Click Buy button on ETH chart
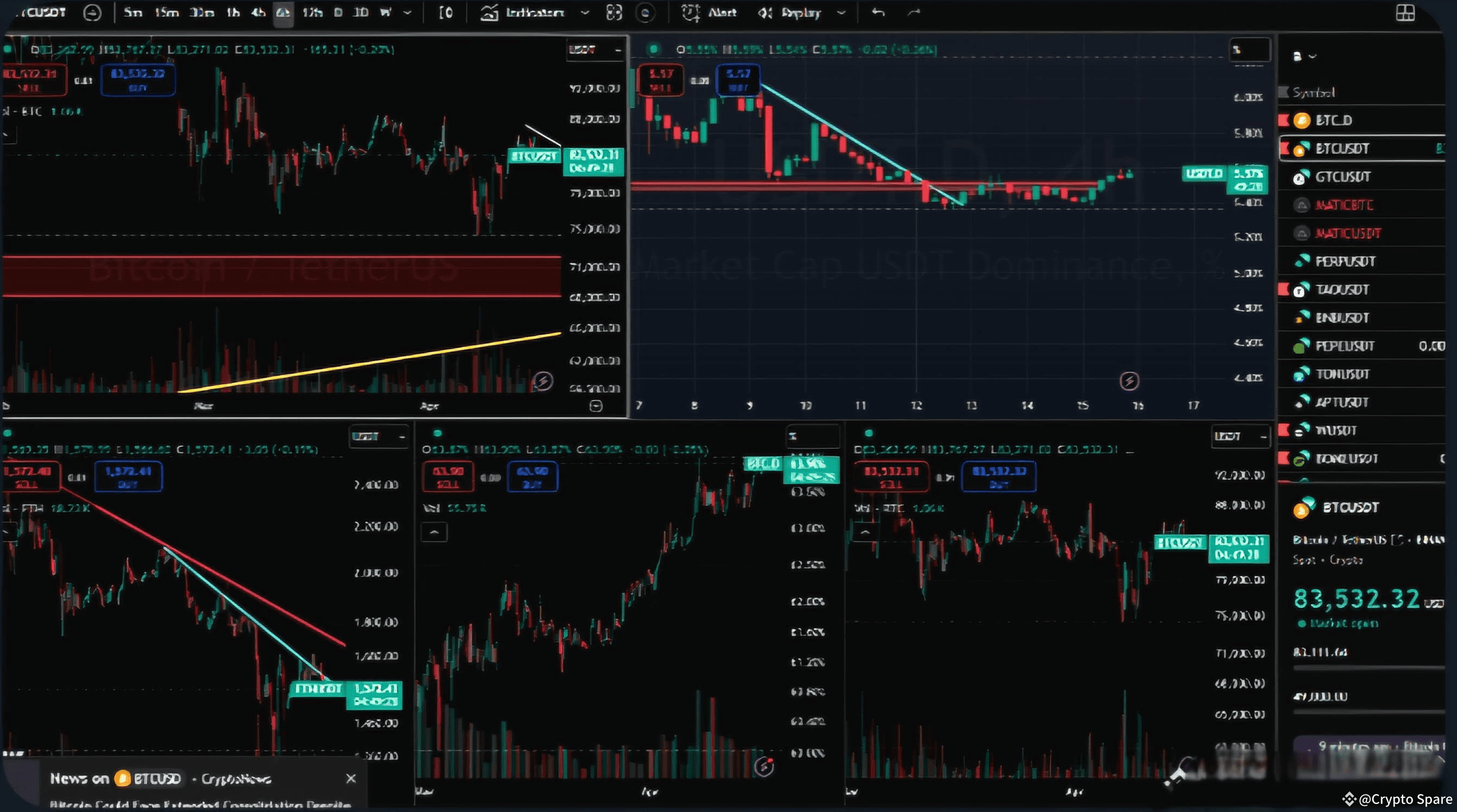 click(129, 477)
